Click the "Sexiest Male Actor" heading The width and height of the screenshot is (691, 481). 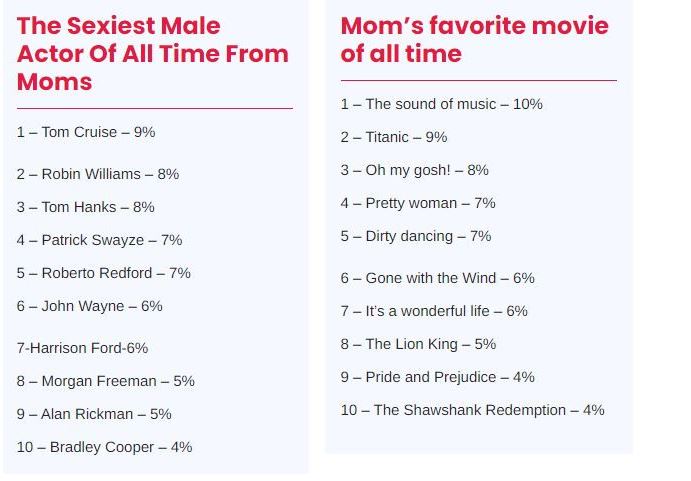point(152,54)
